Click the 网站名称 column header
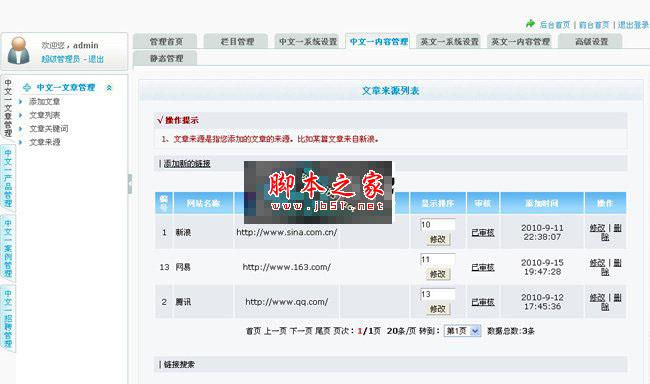 pos(203,204)
